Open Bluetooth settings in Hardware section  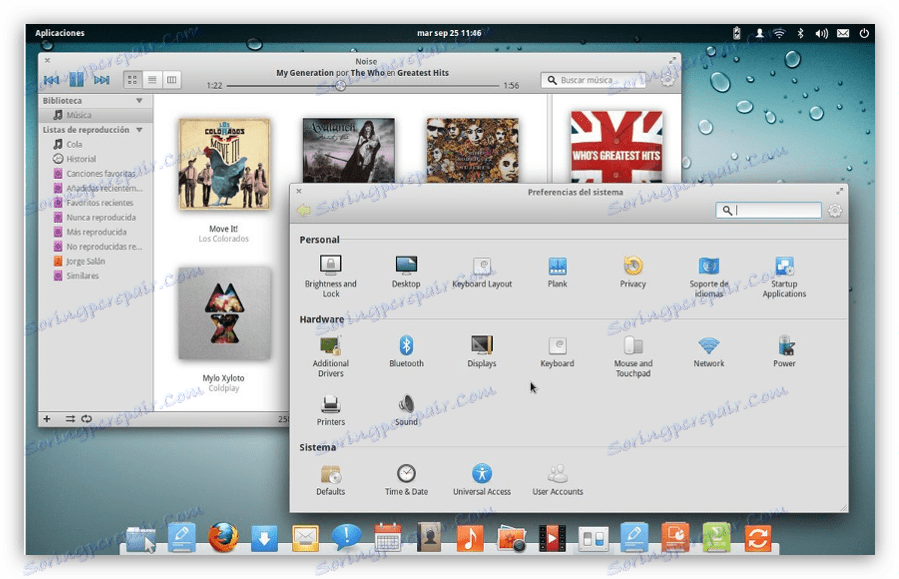tap(406, 351)
